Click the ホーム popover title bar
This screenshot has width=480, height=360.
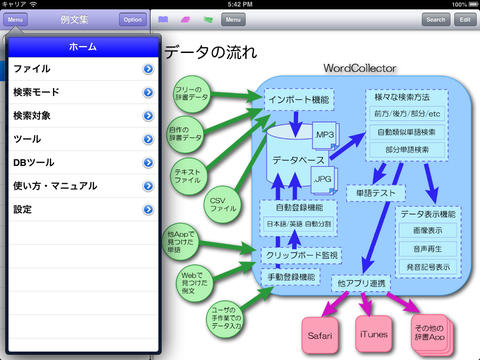tap(83, 47)
